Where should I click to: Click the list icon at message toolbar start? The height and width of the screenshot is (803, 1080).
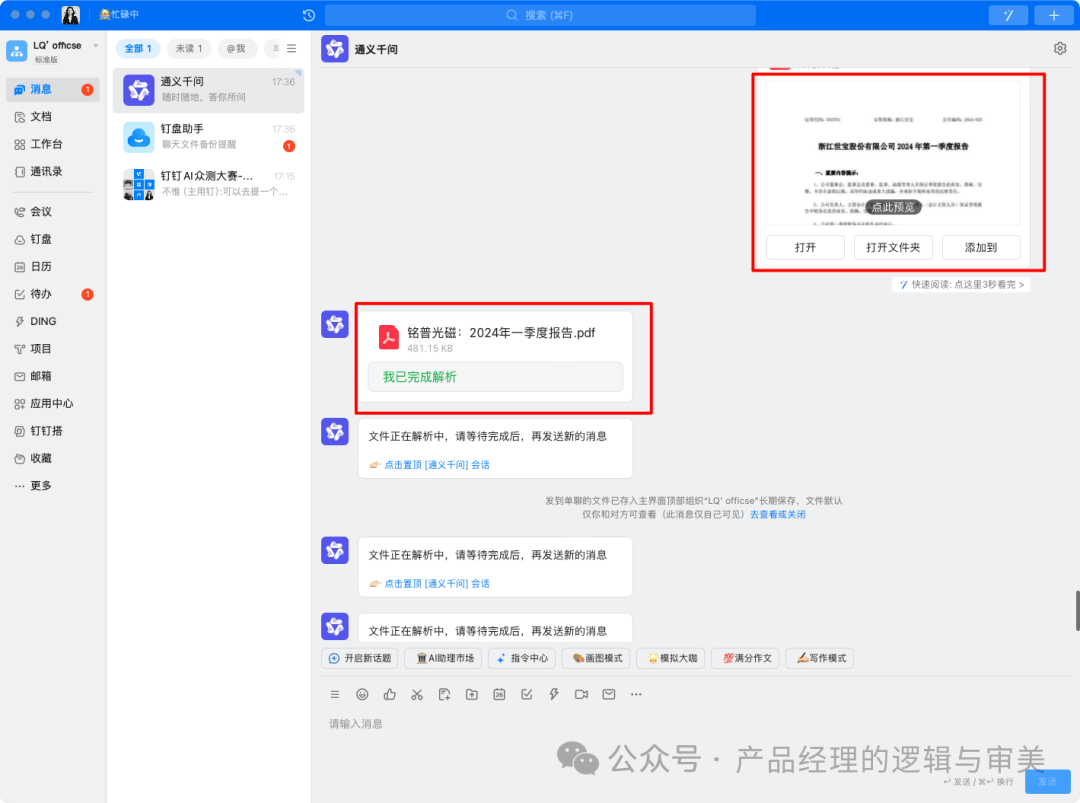point(335,694)
